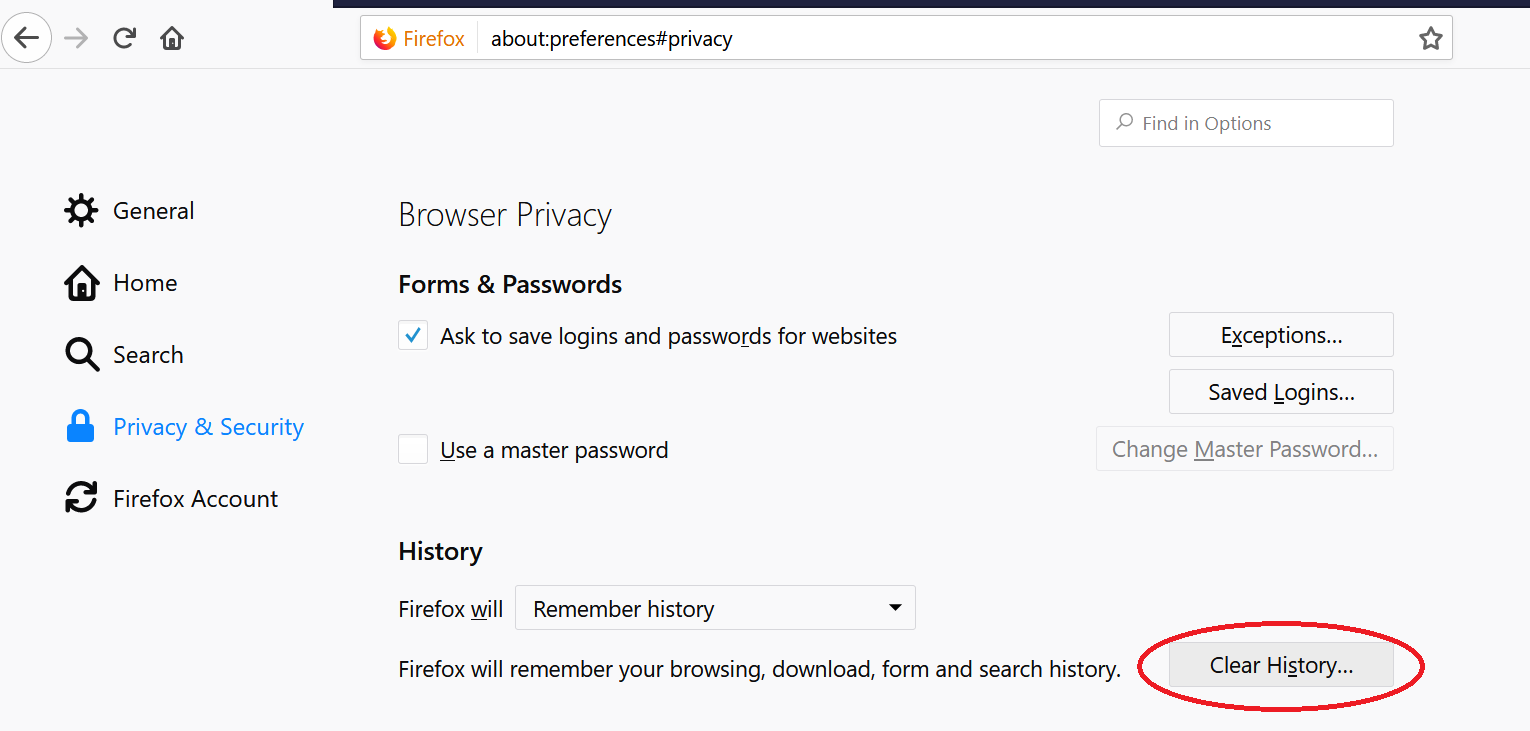Click the forward arrow navigation button
Screen dimensions: 1530x731
(x=76, y=39)
